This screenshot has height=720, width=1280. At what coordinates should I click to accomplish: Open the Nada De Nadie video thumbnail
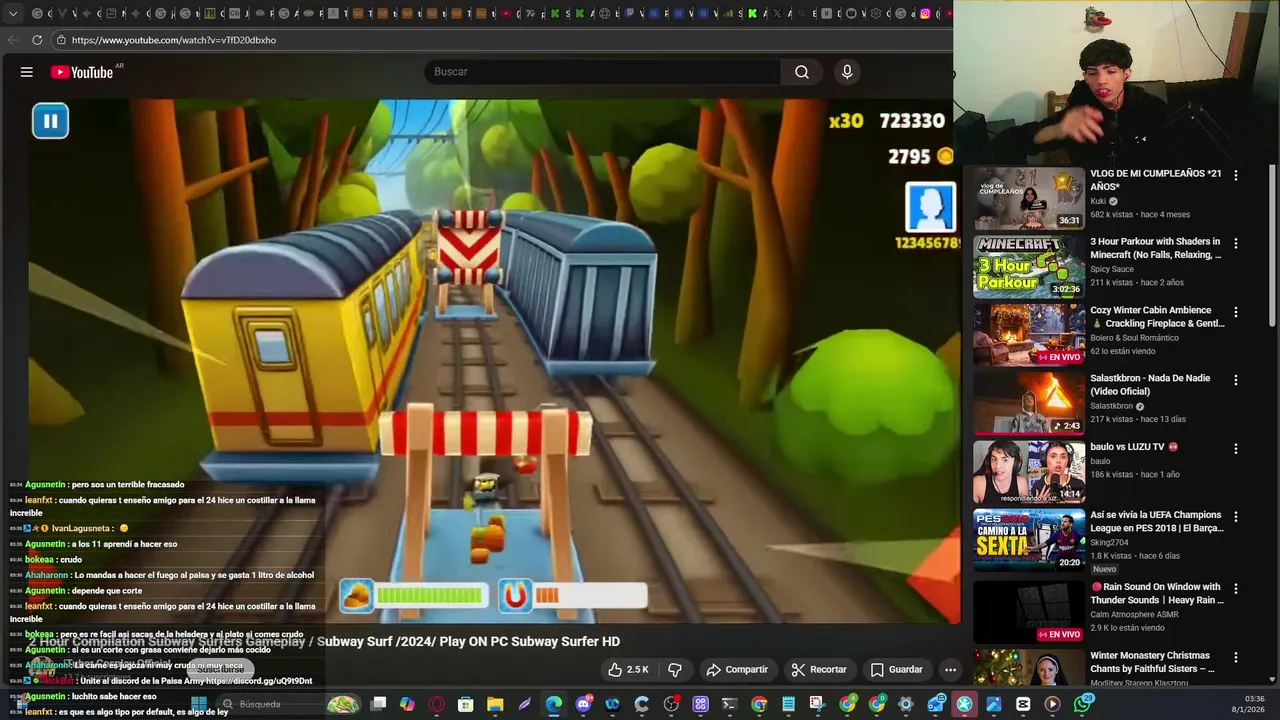tap(1029, 403)
